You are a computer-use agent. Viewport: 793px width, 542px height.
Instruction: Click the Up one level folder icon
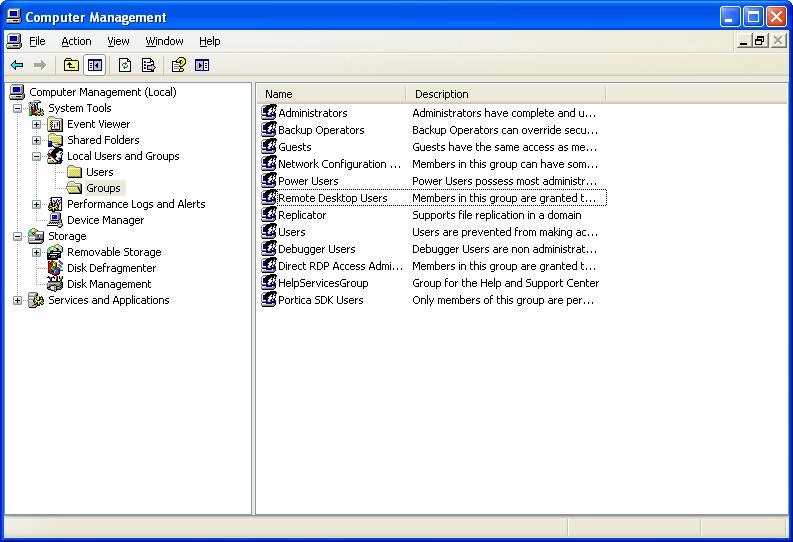(71, 65)
